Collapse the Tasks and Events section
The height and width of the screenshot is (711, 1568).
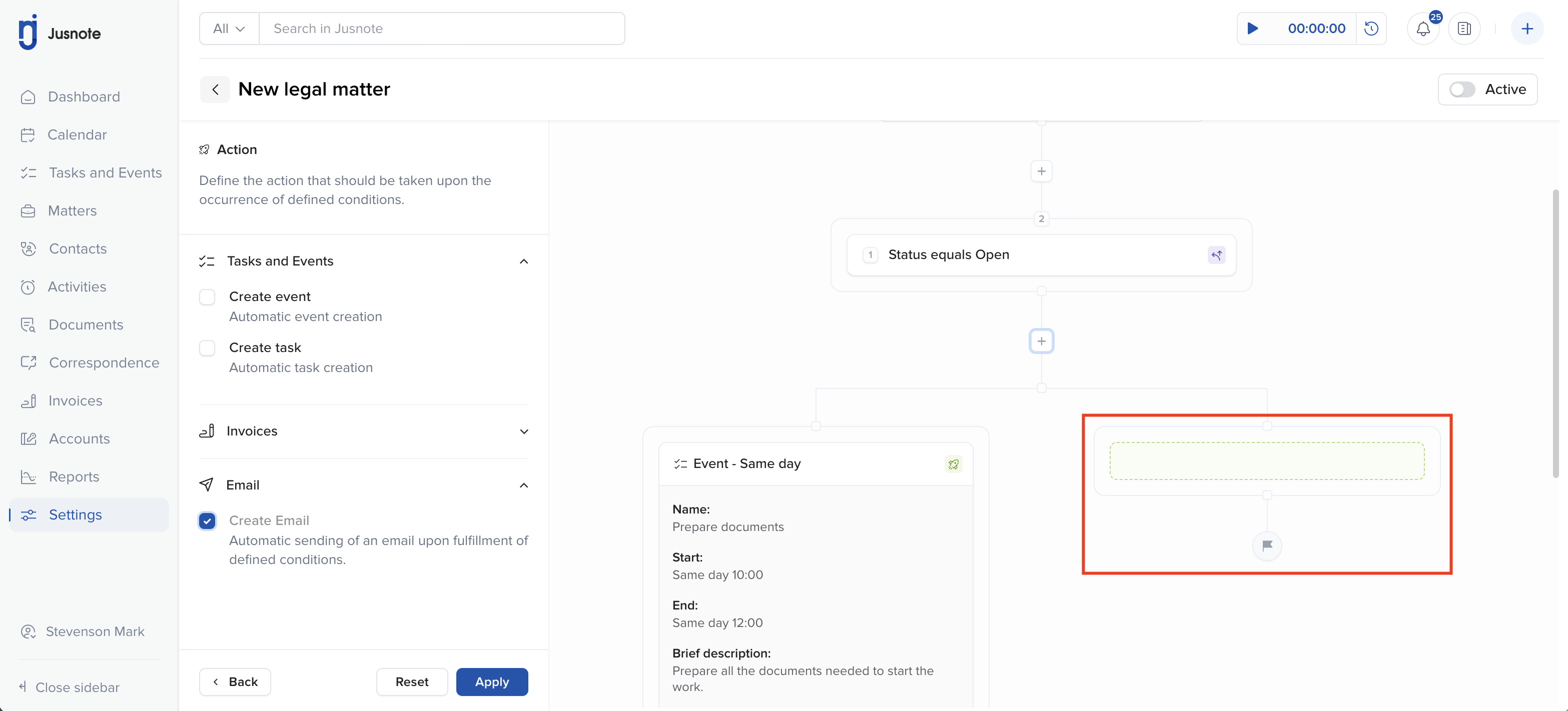click(523, 261)
